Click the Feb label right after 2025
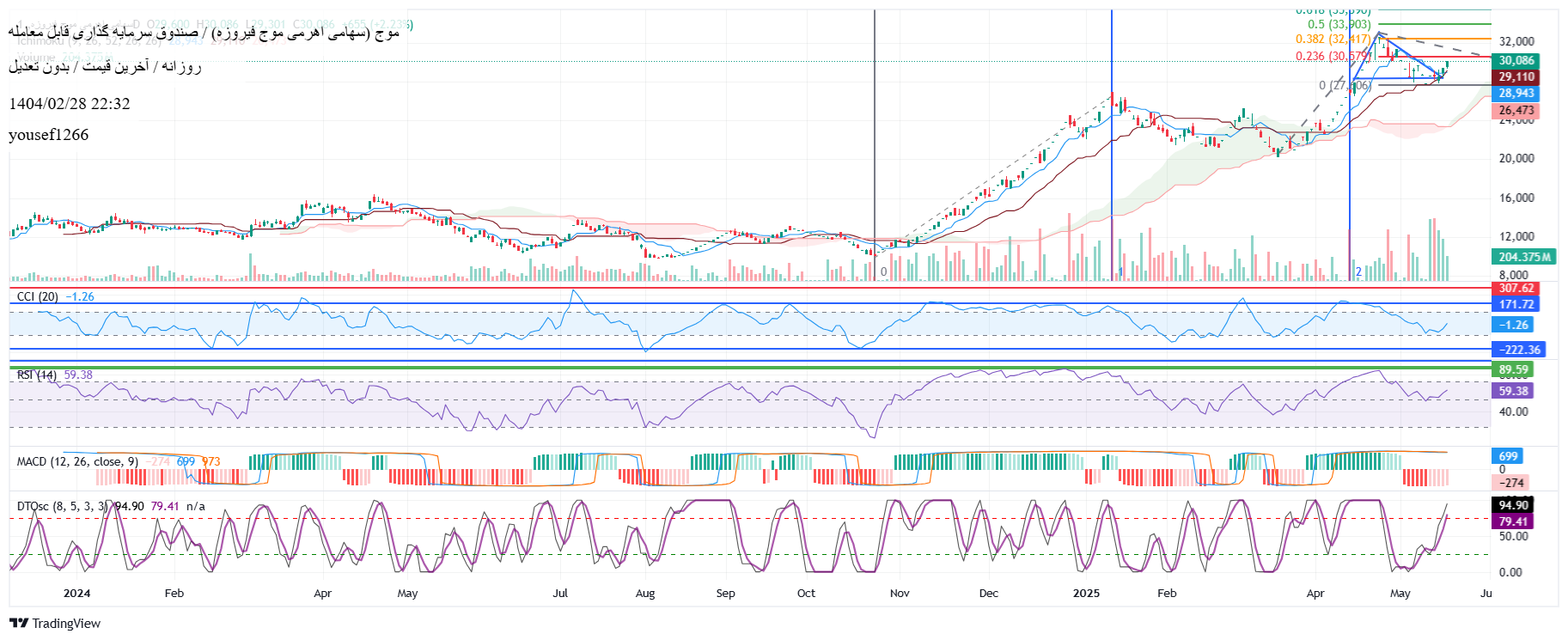The image size is (1568, 640). pyautogui.click(x=1167, y=593)
